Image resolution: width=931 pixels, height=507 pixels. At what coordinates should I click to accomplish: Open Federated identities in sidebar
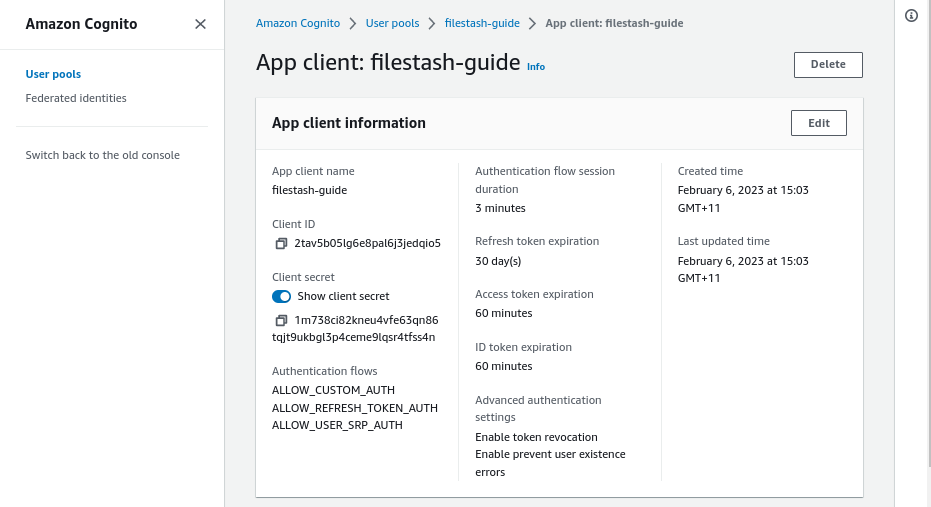(x=76, y=98)
